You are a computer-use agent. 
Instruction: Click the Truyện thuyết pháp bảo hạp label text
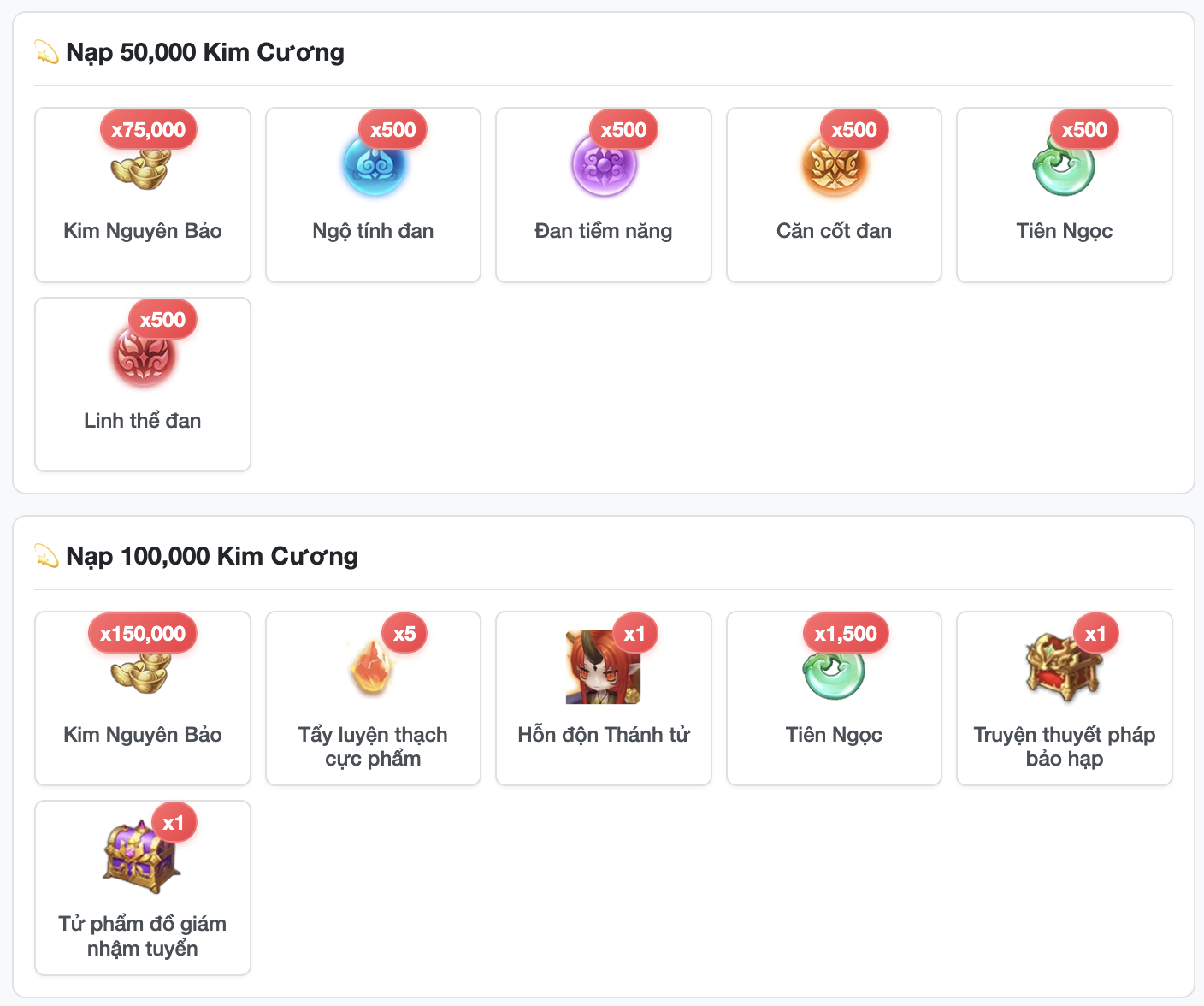tap(1065, 747)
